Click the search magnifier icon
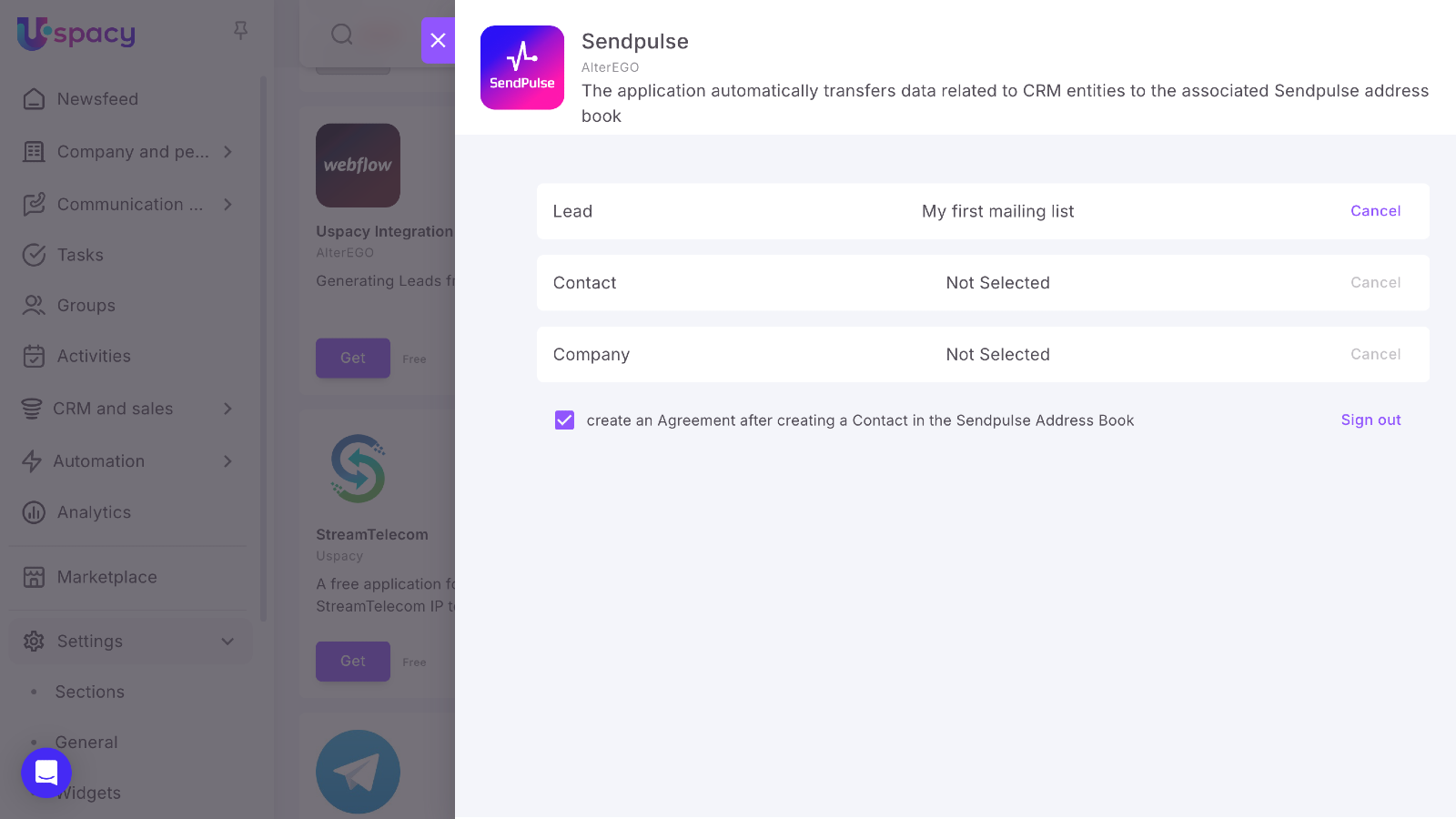This screenshot has width=1456, height=819. 342,35
